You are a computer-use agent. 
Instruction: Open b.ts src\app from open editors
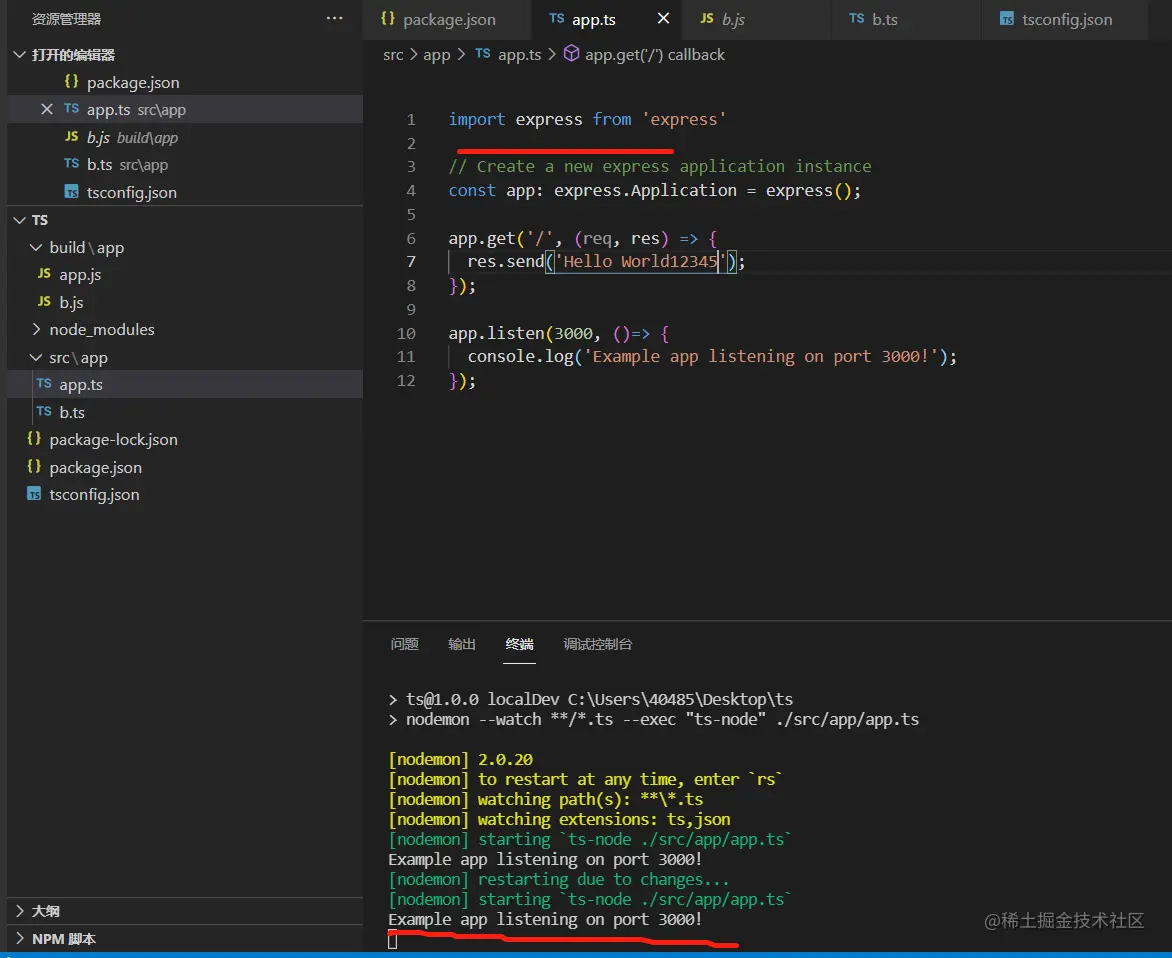tap(185, 164)
